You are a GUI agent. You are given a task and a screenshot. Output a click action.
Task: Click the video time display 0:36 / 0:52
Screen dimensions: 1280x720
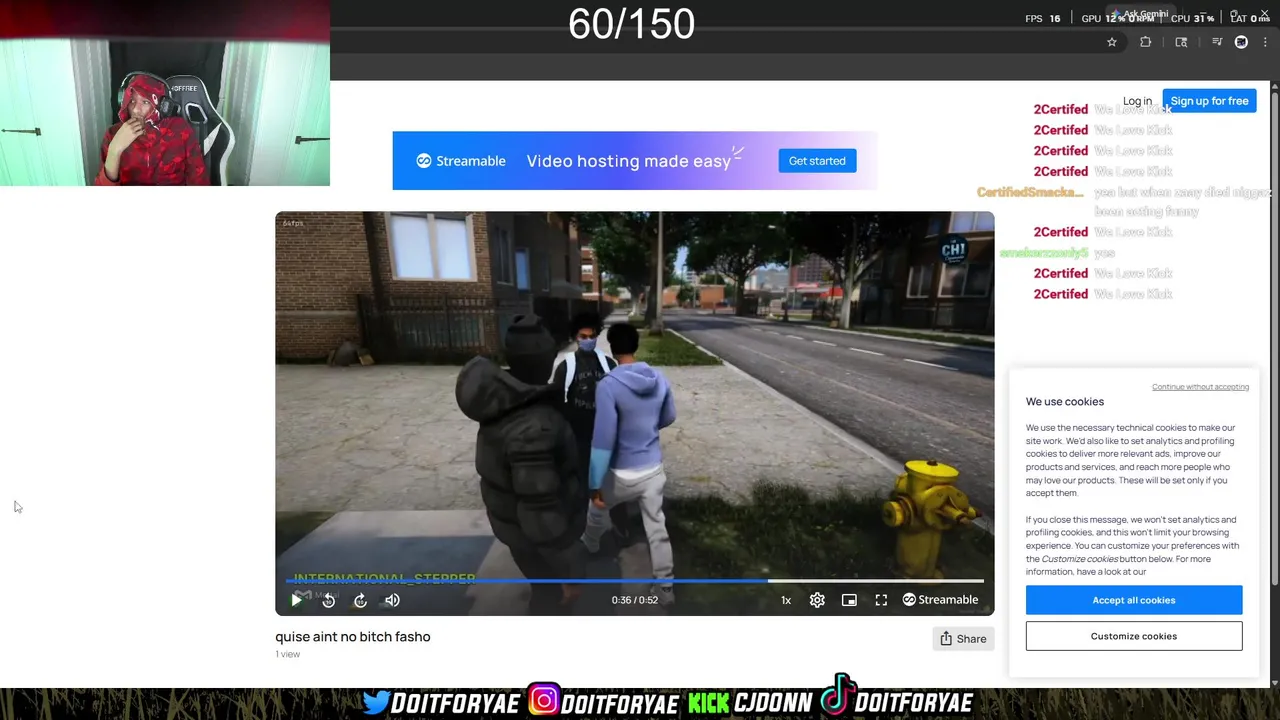click(x=635, y=600)
